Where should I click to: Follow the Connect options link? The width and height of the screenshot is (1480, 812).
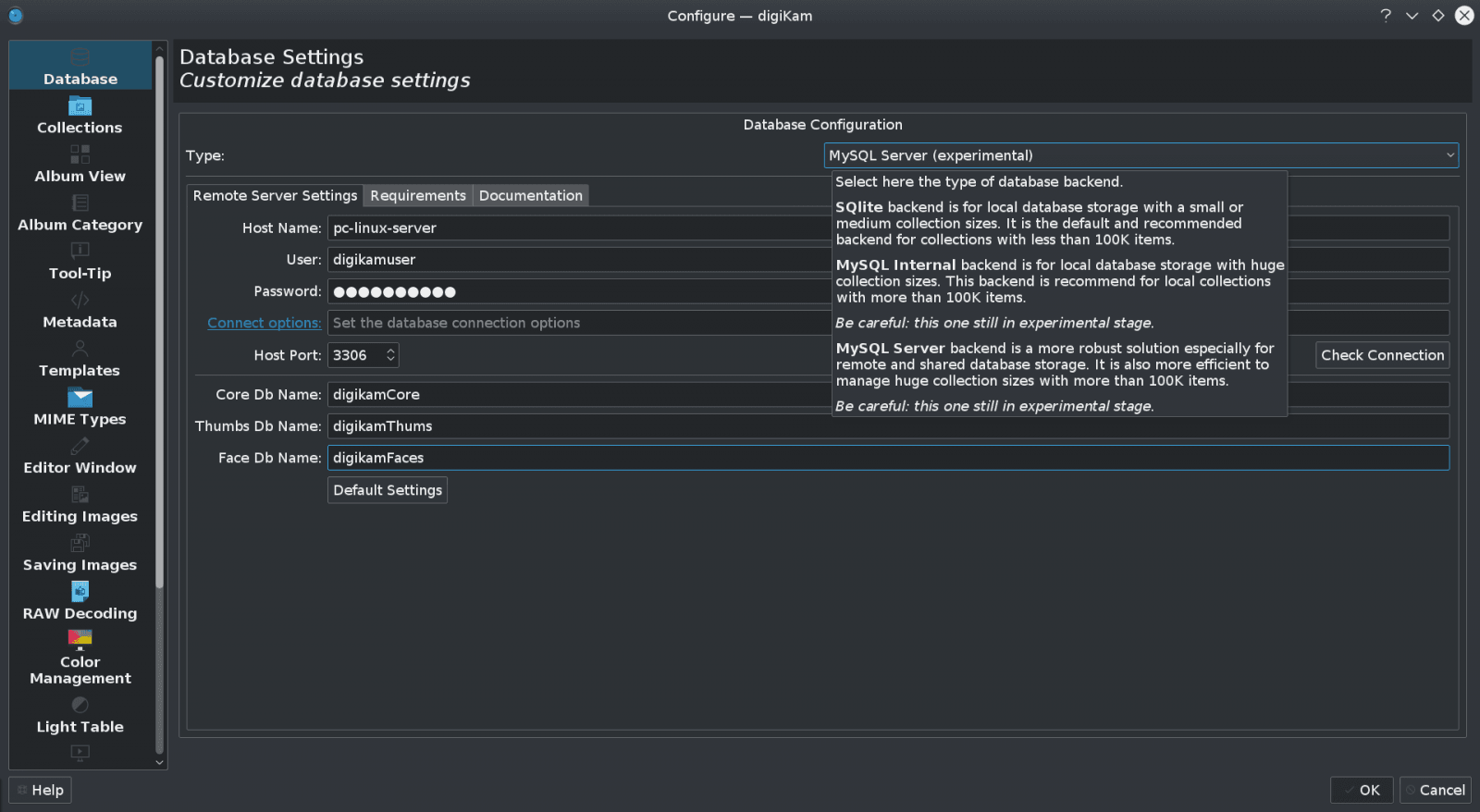(x=264, y=323)
